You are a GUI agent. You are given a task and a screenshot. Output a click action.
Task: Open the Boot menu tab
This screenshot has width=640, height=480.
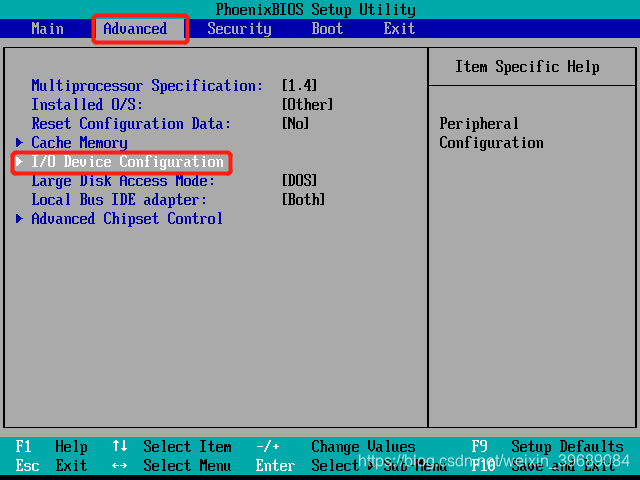tap(327, 29)
